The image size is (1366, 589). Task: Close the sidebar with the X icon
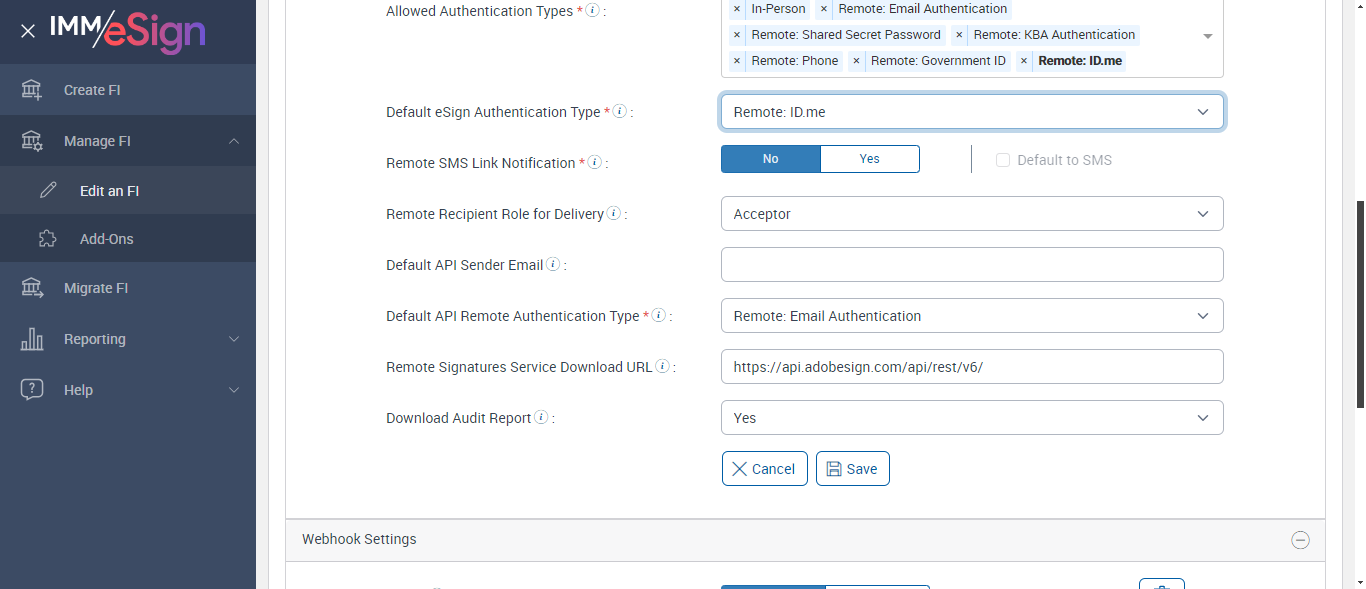pos(28,31)
